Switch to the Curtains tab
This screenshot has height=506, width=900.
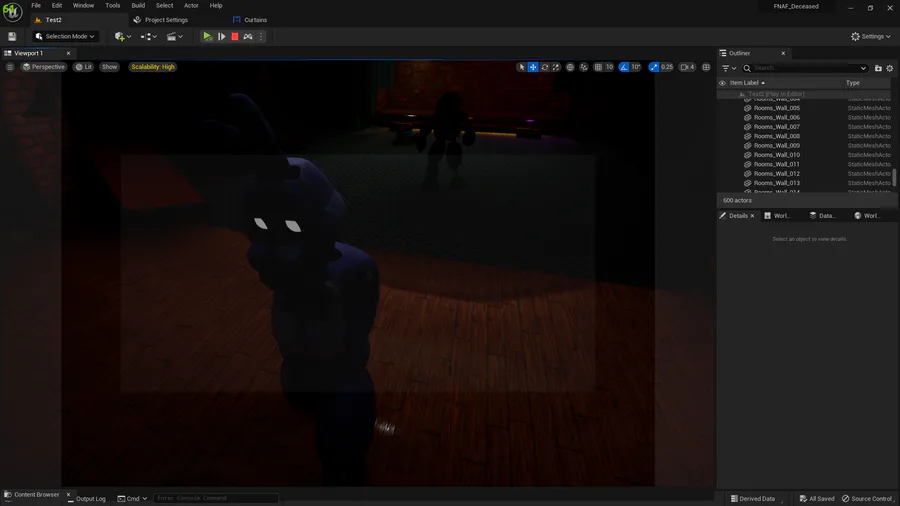pyautogui.click(x=255, y=20)
